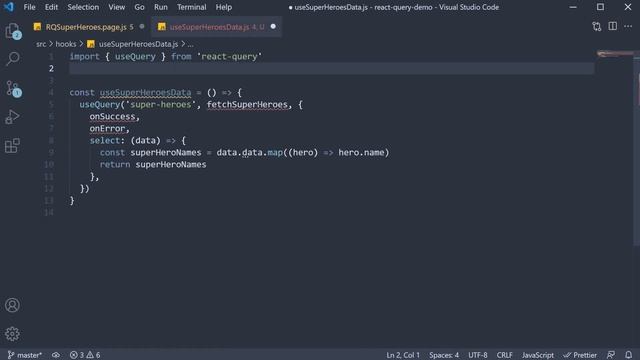Screen dimensions: 640x360
Task: Open the notifications bell
Action: click(629, 355)
